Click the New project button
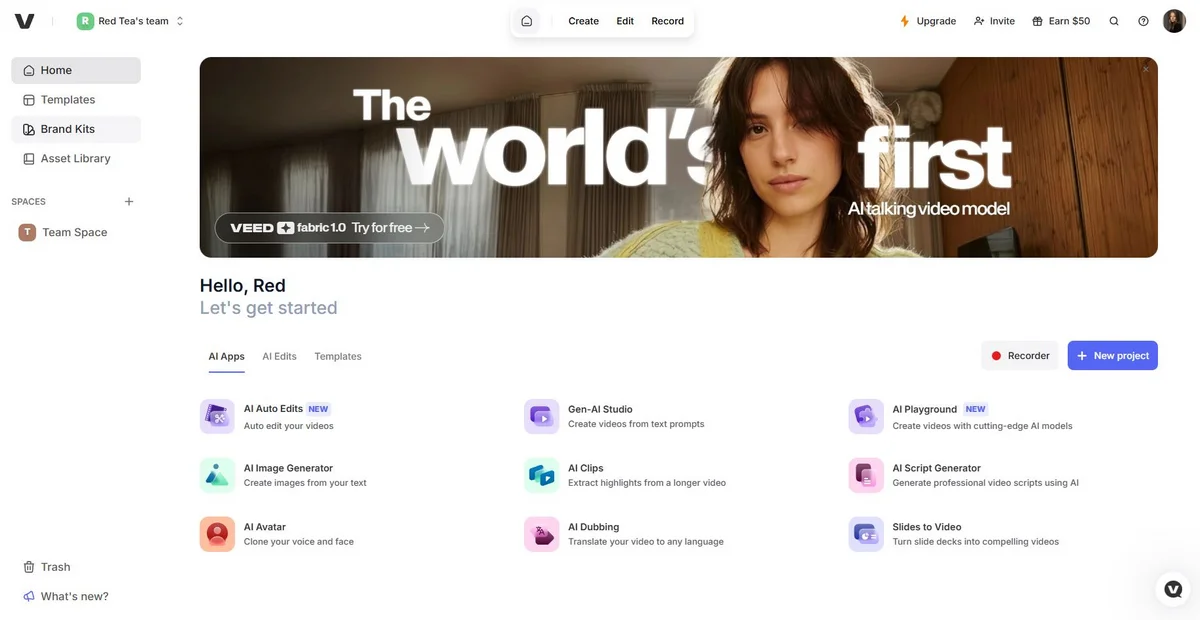Screen dimensions: 1200x620 coord(1112,356)
